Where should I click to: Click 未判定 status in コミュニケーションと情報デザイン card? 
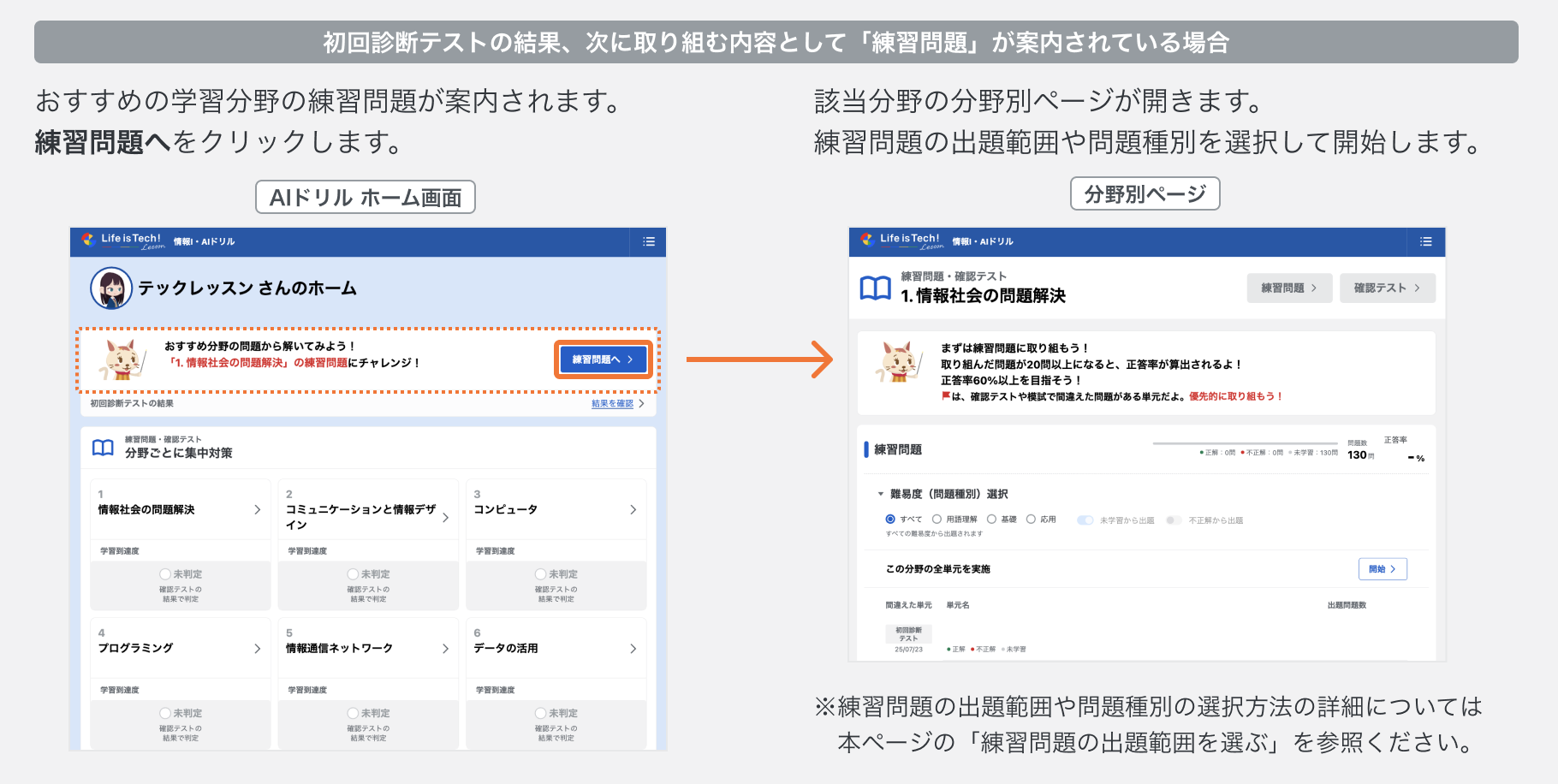pos(368,574)
